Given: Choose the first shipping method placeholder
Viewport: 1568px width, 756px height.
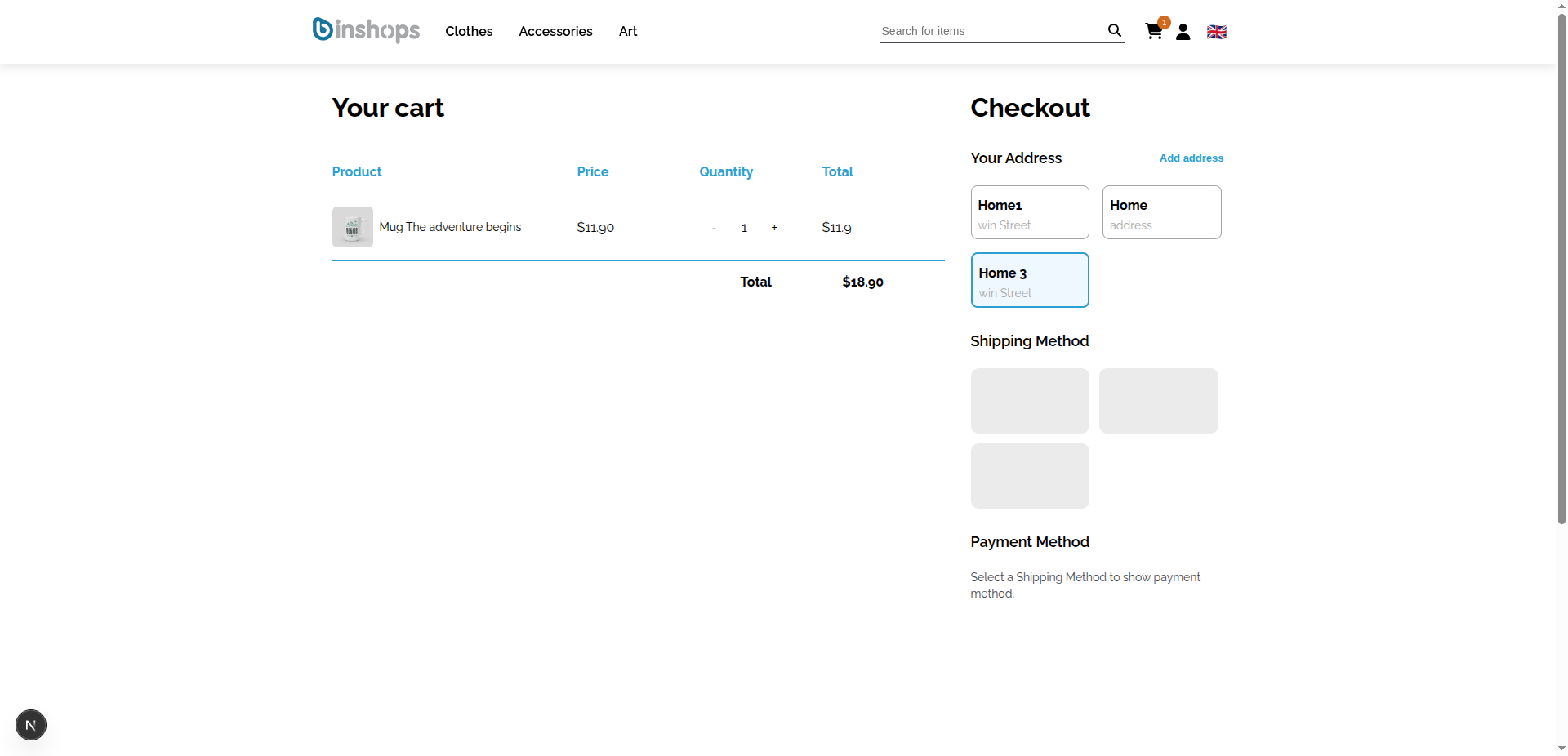Looking at the screenshot, I should tap(1029, 401).
